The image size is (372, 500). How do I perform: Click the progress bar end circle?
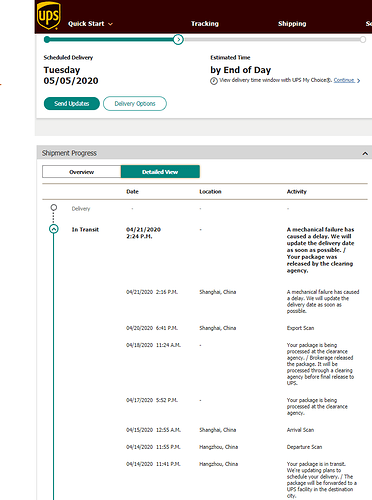(x=363, y=40)
